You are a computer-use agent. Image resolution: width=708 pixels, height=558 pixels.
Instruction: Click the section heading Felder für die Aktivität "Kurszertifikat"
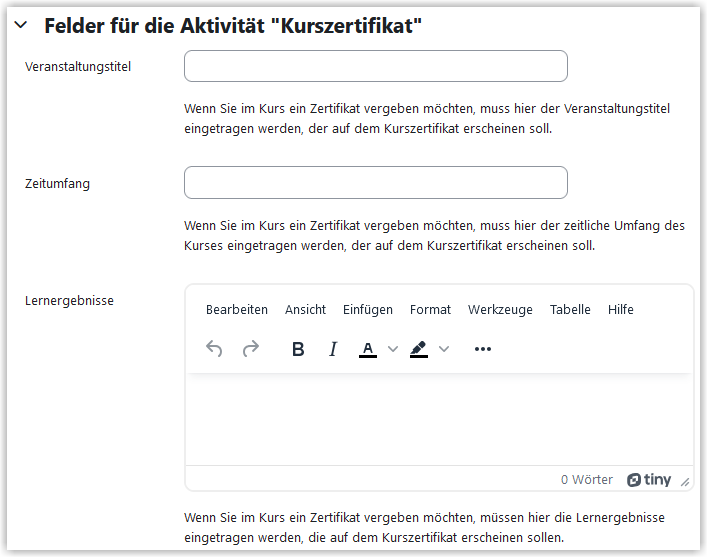[233, 26]
